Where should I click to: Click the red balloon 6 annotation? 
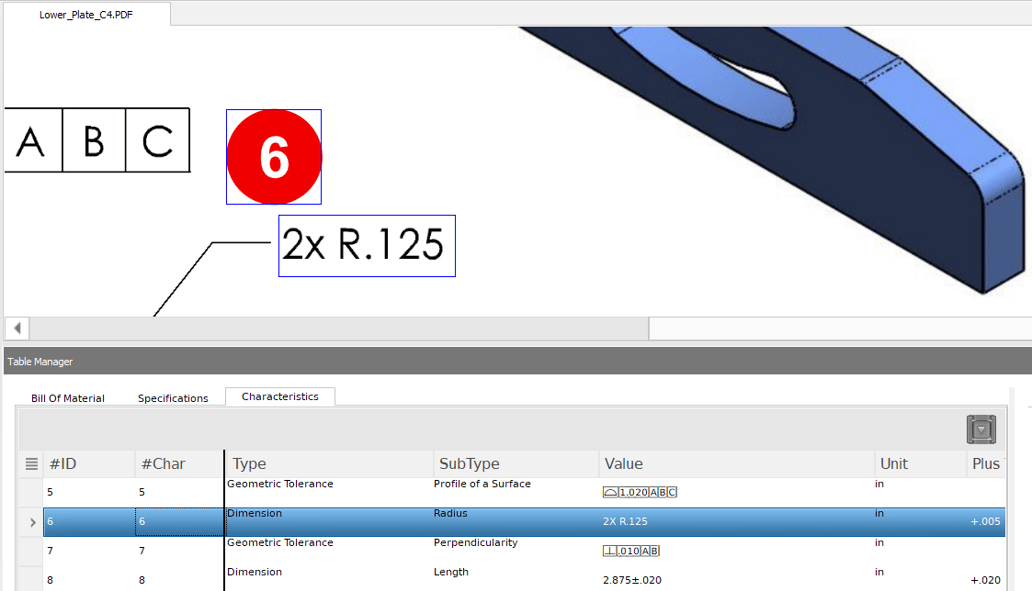[x=274, y=156]
